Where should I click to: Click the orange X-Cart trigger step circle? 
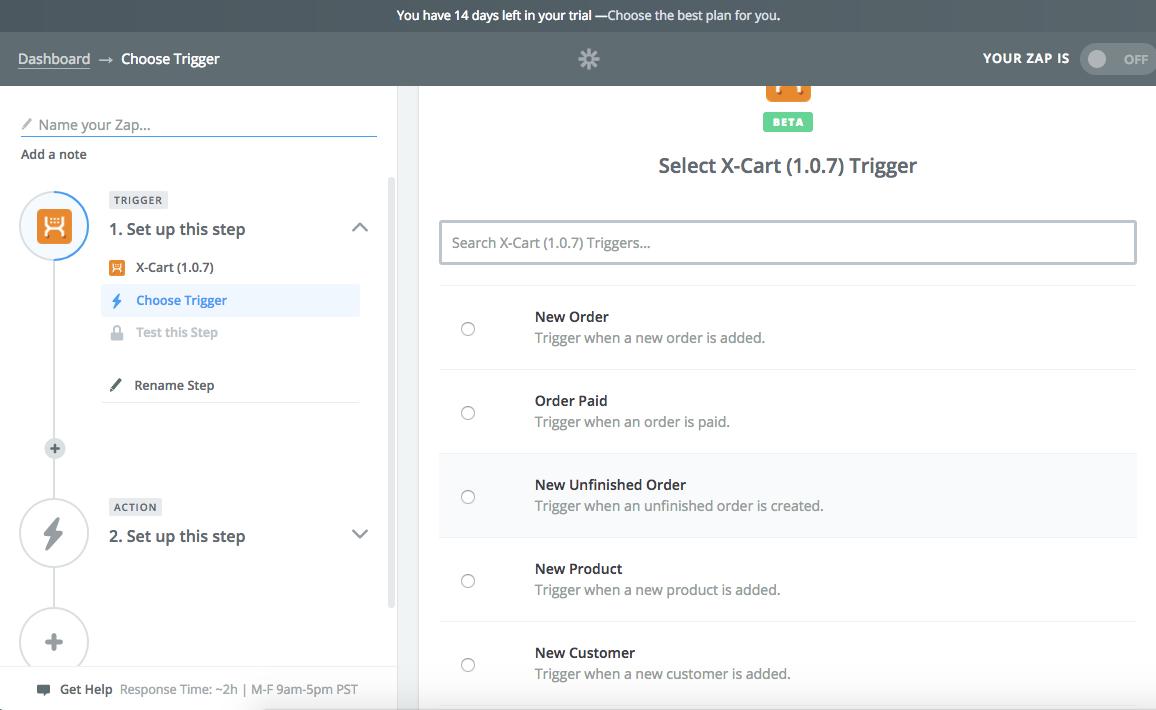(55, 226)
